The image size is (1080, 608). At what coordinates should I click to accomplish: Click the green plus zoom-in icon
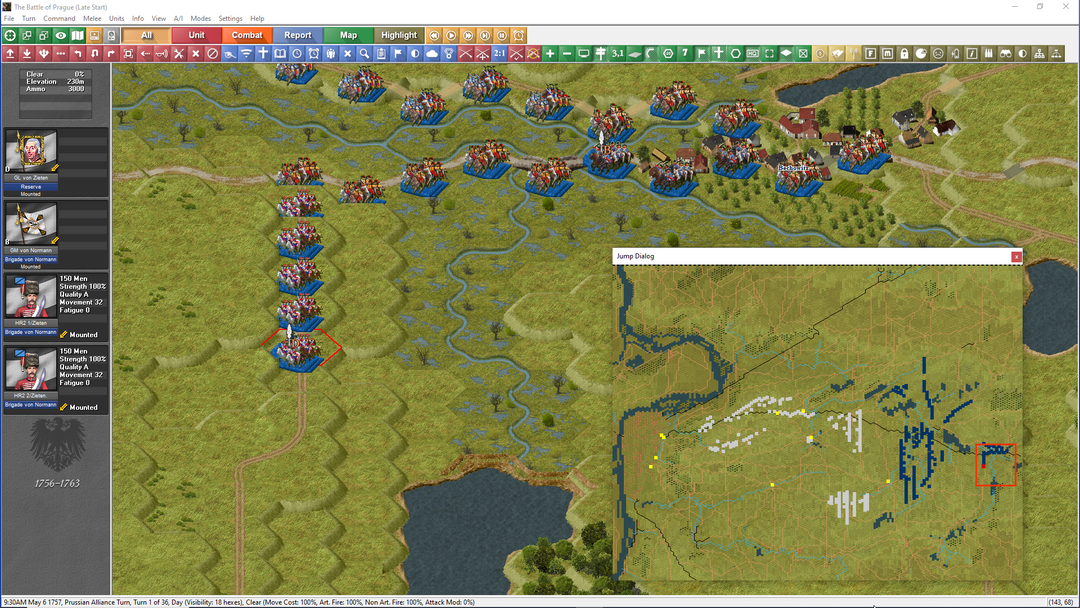(550, 54)
